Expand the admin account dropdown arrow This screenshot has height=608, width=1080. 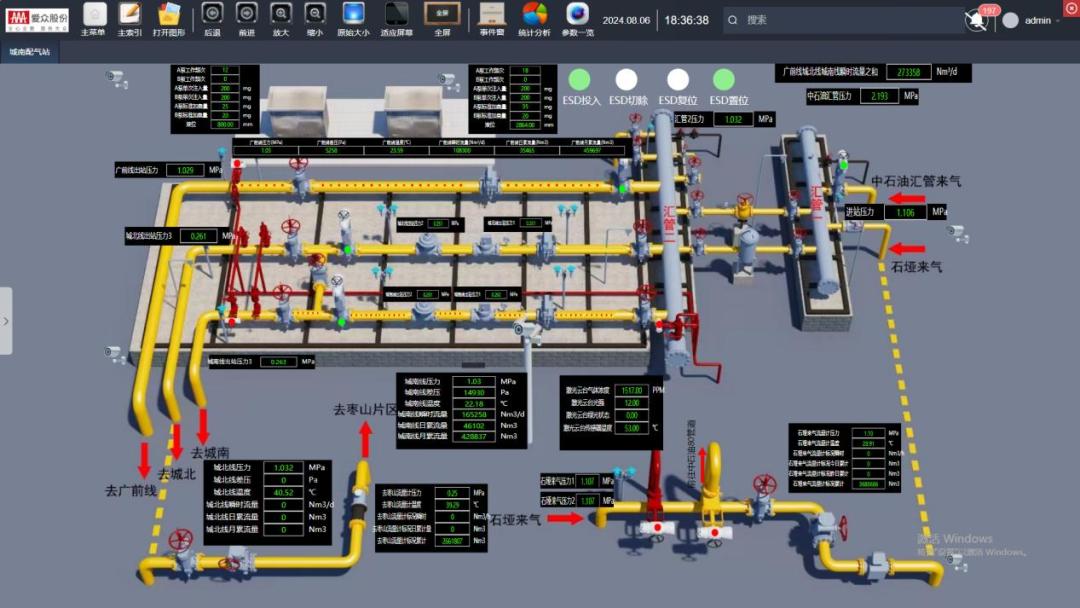pyautogui.click(x=1058, y=21)
